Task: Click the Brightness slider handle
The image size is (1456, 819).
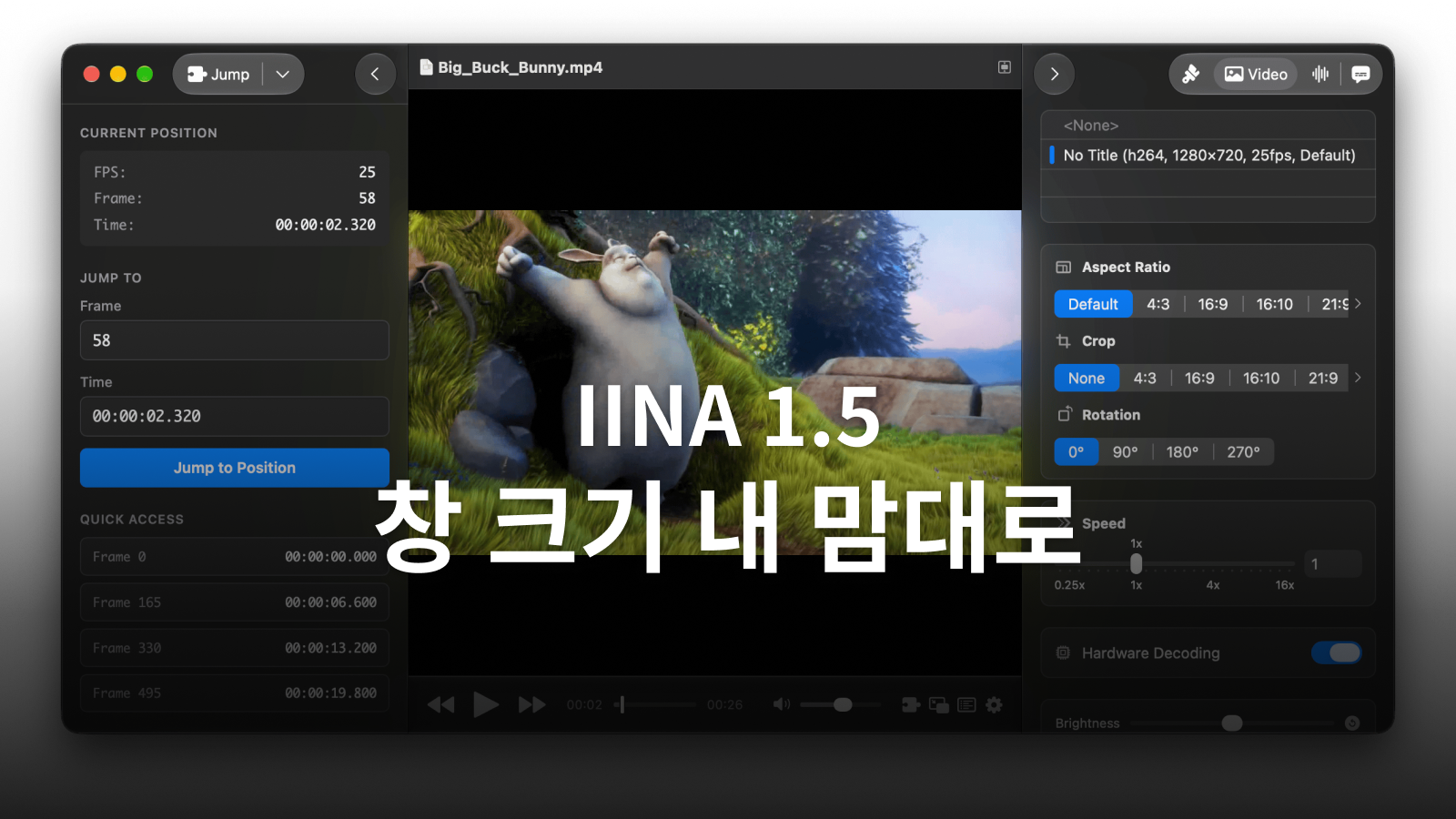Action: tap(1232, 723)
